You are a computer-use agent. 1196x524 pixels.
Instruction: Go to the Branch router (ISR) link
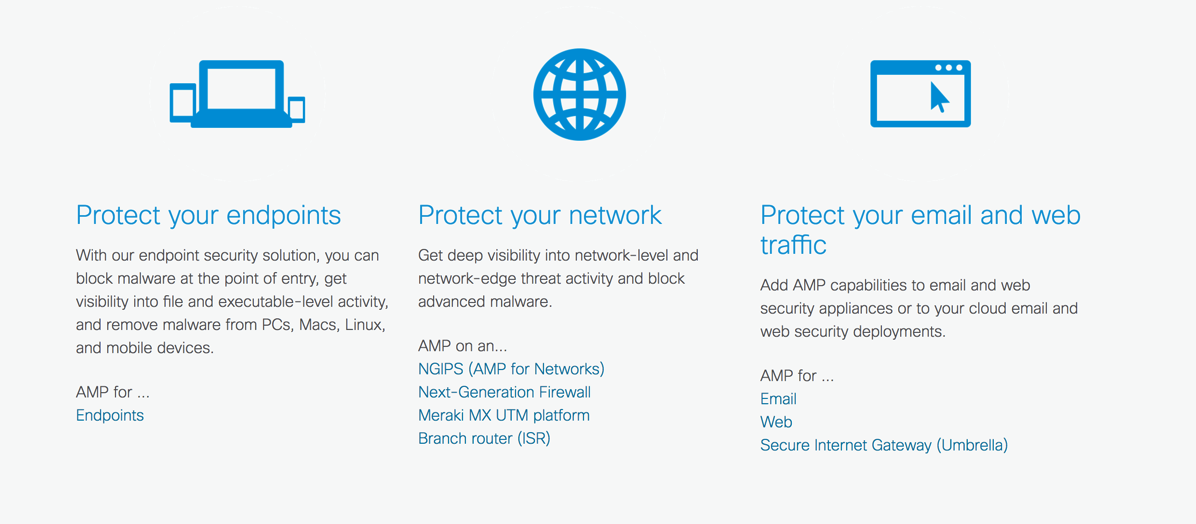(484, 438)
